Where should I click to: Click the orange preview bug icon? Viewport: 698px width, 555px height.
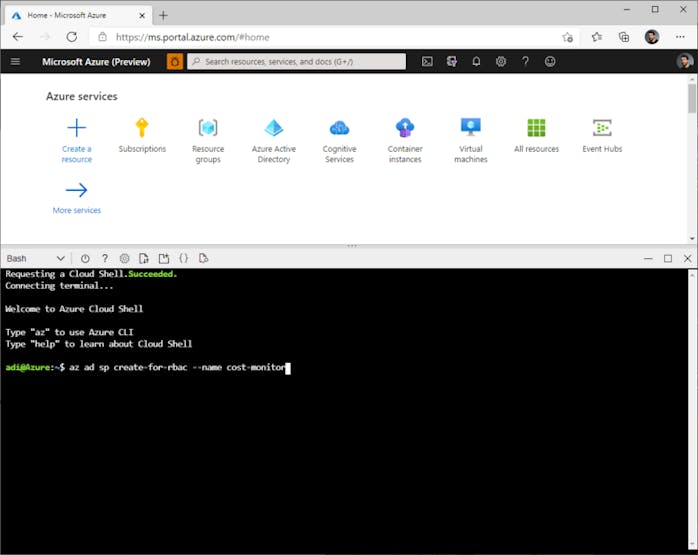(x=175, y=61)
